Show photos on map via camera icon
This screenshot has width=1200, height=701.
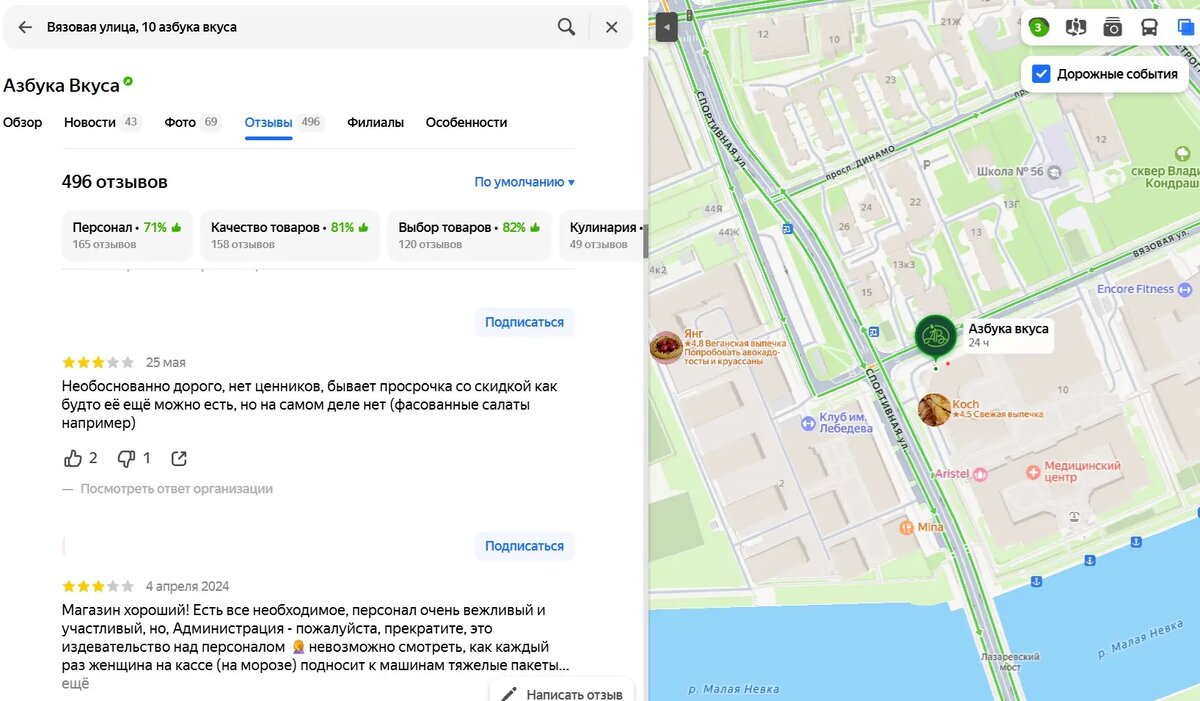(1112, 27)
